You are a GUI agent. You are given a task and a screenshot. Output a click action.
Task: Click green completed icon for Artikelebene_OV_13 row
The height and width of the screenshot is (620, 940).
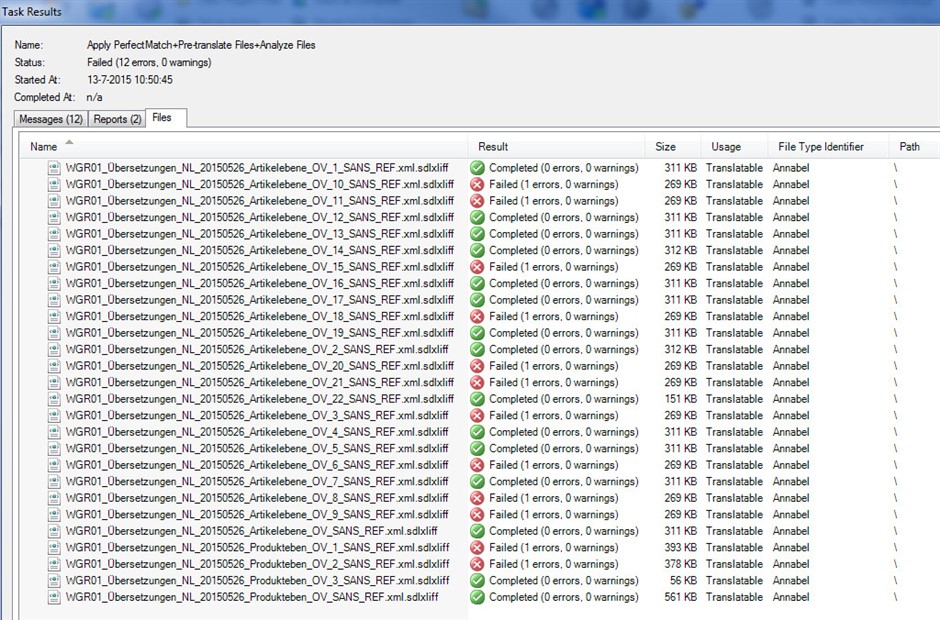coord(477,234)
